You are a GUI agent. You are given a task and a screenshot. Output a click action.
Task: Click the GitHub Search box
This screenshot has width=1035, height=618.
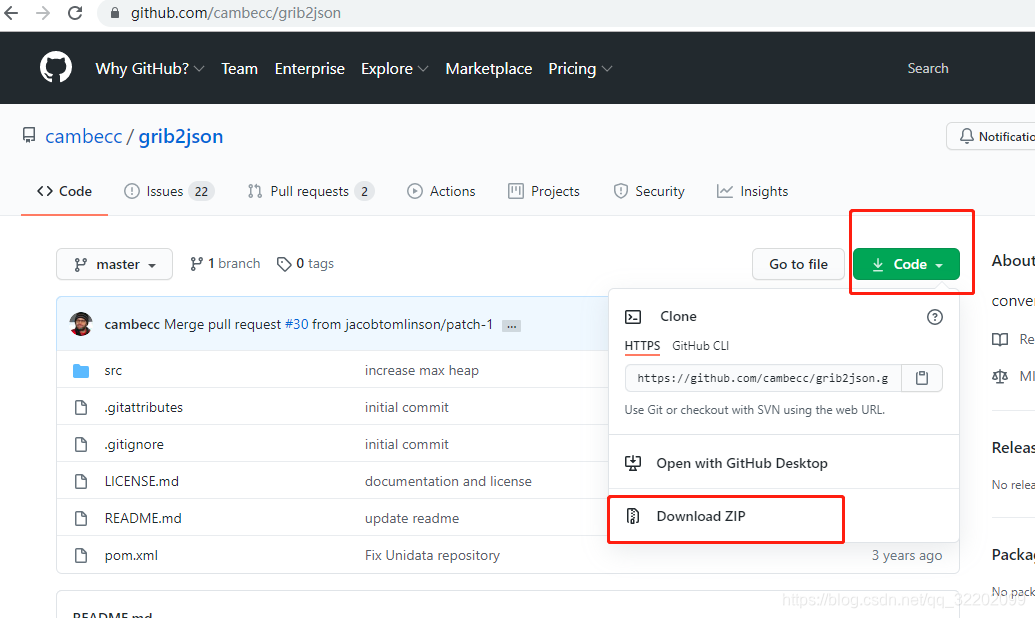927,69
